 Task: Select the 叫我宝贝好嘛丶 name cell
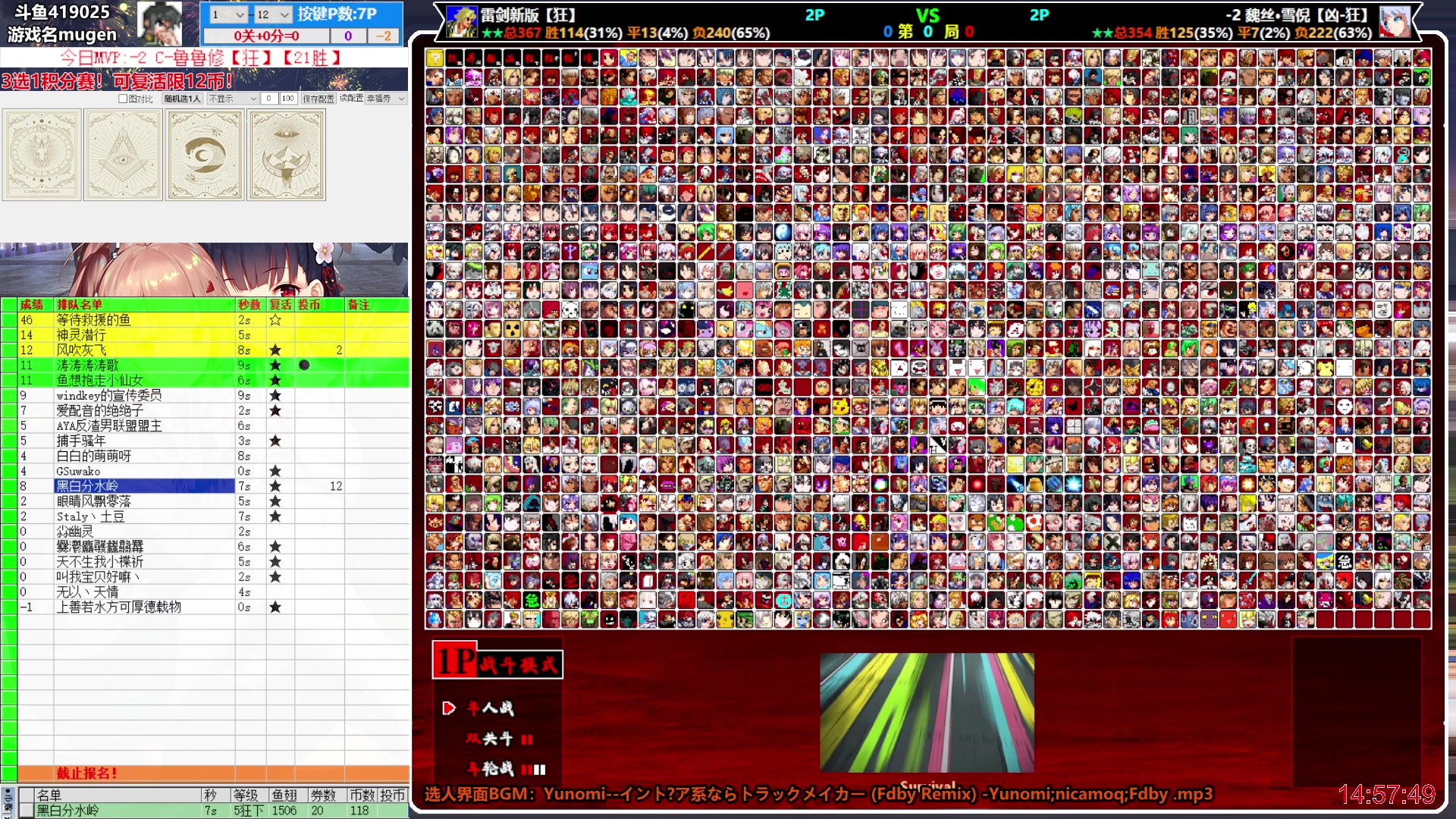tap(145, 577)
